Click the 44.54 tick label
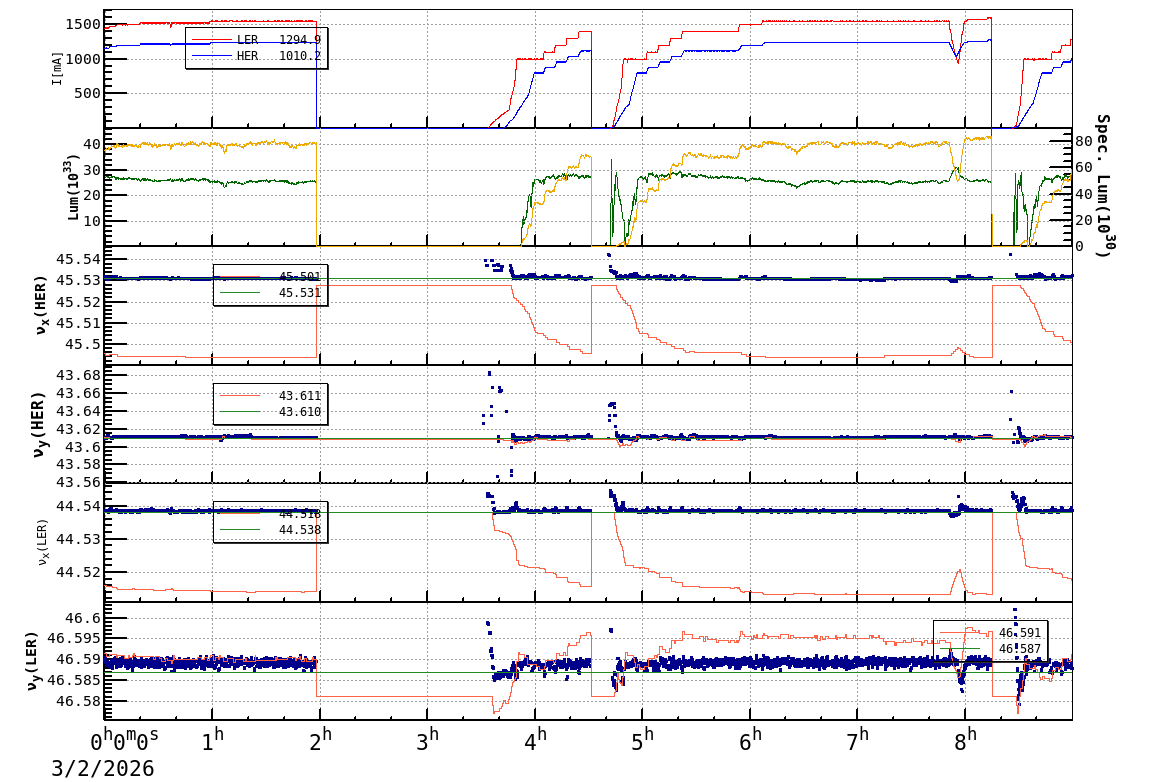 coord(79,506)
